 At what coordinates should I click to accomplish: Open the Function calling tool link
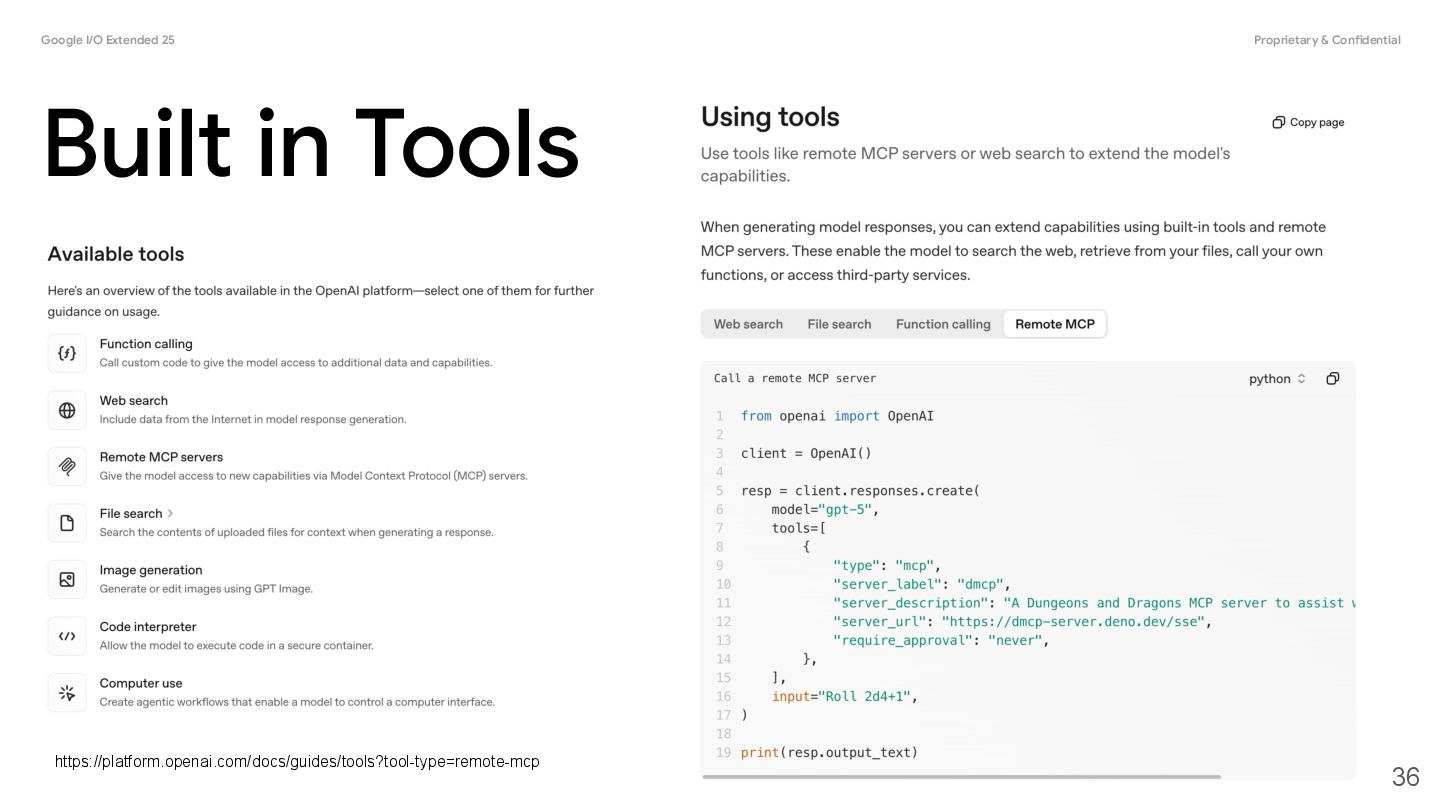click(x=146, y=344)
